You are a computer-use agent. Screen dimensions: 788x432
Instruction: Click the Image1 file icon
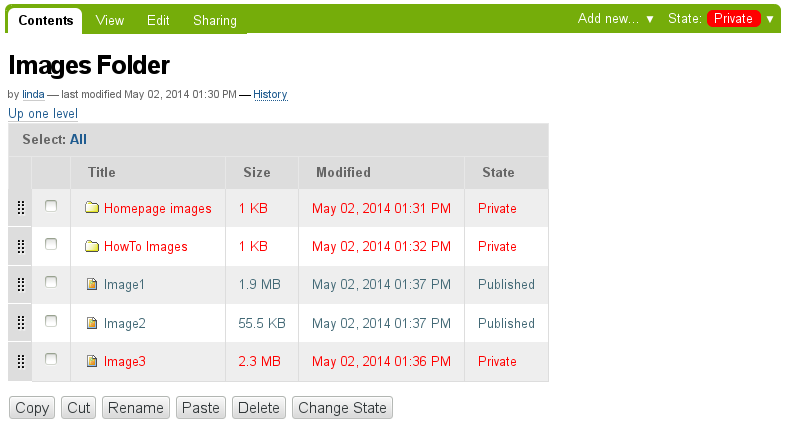point(92,284)
